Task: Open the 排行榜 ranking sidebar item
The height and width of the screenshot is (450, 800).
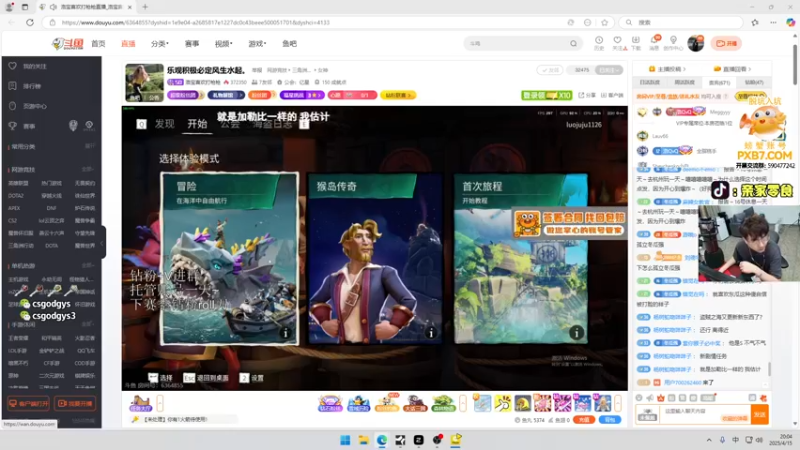Action: 32,86
